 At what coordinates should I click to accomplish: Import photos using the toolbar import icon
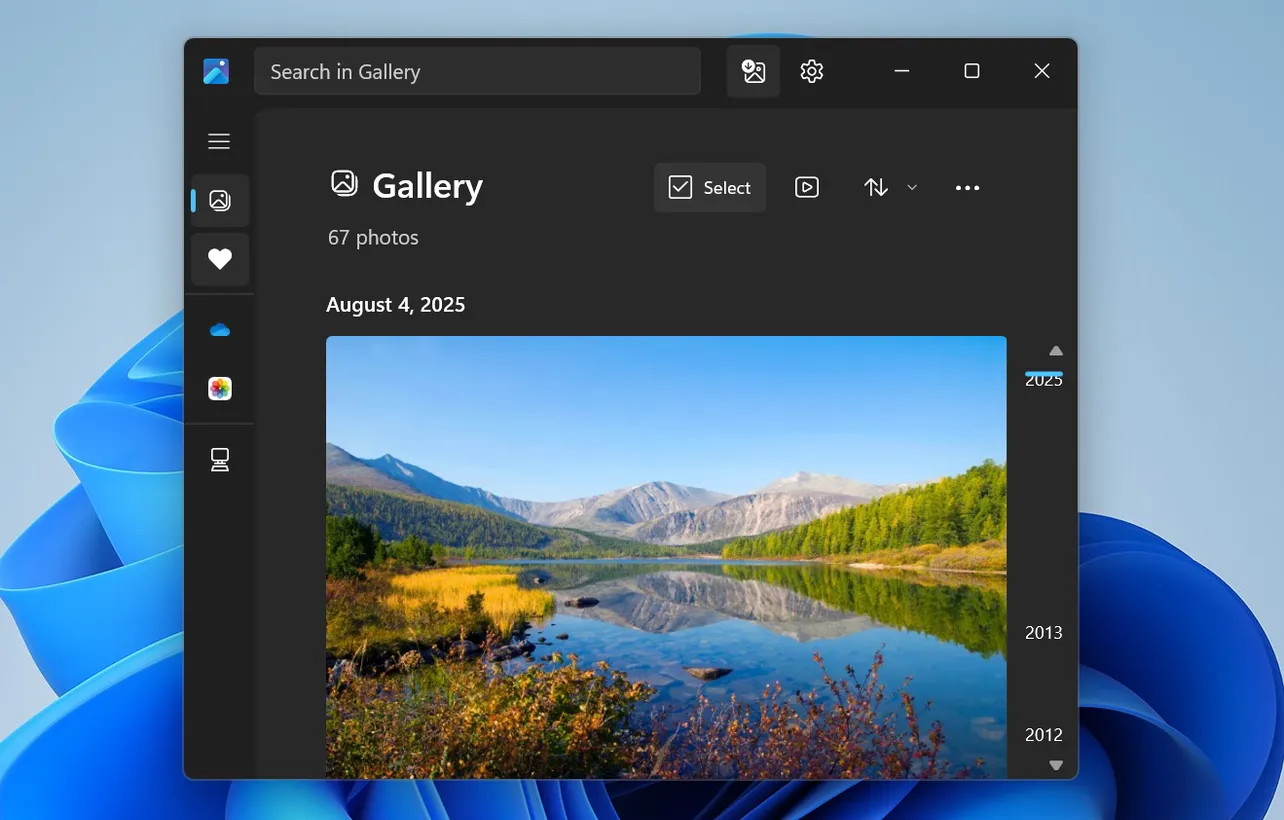[x=753, y=70]
